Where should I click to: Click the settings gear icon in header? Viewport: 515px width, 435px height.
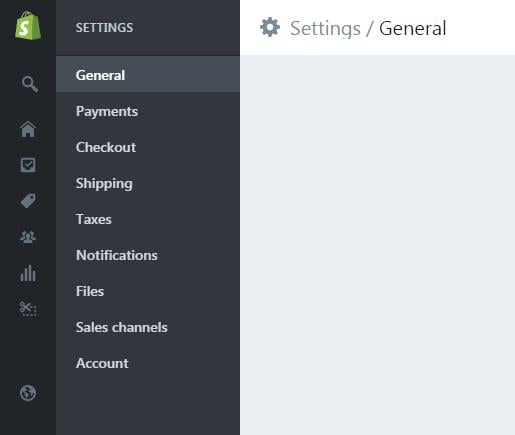(270, 27)
